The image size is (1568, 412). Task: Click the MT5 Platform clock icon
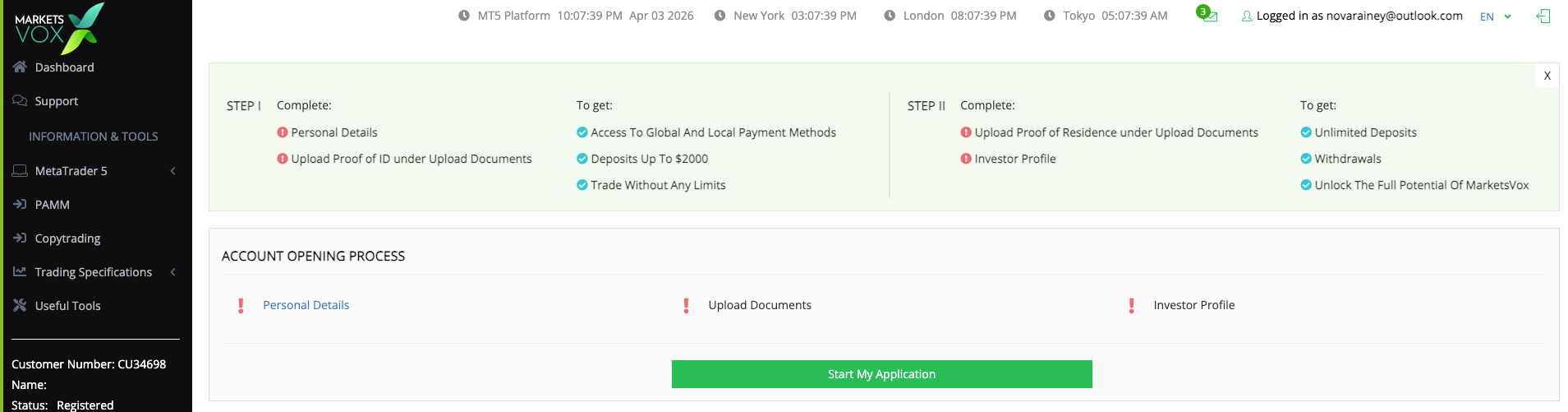(x=464, y=16)
